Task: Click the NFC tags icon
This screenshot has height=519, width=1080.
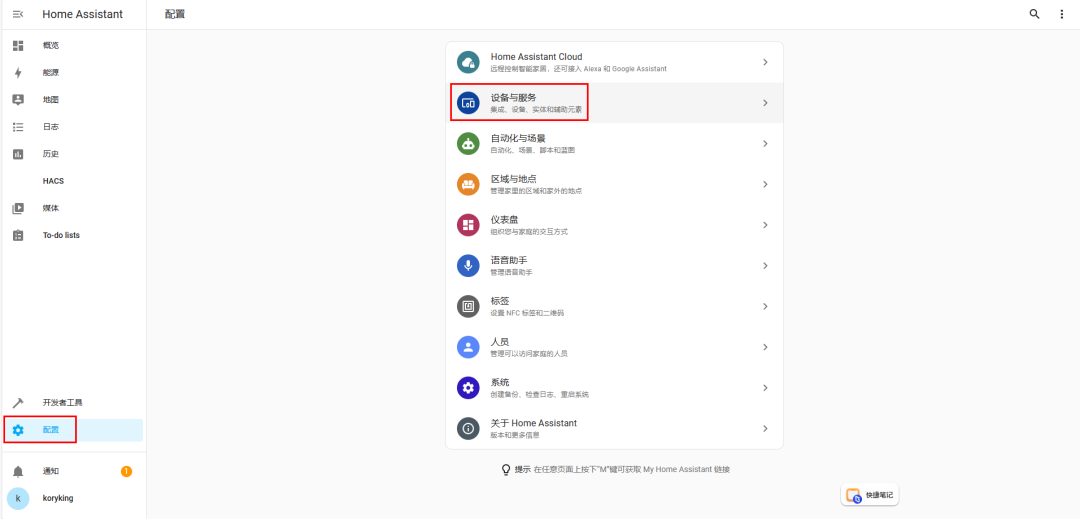Action: (x=468, y=306)
